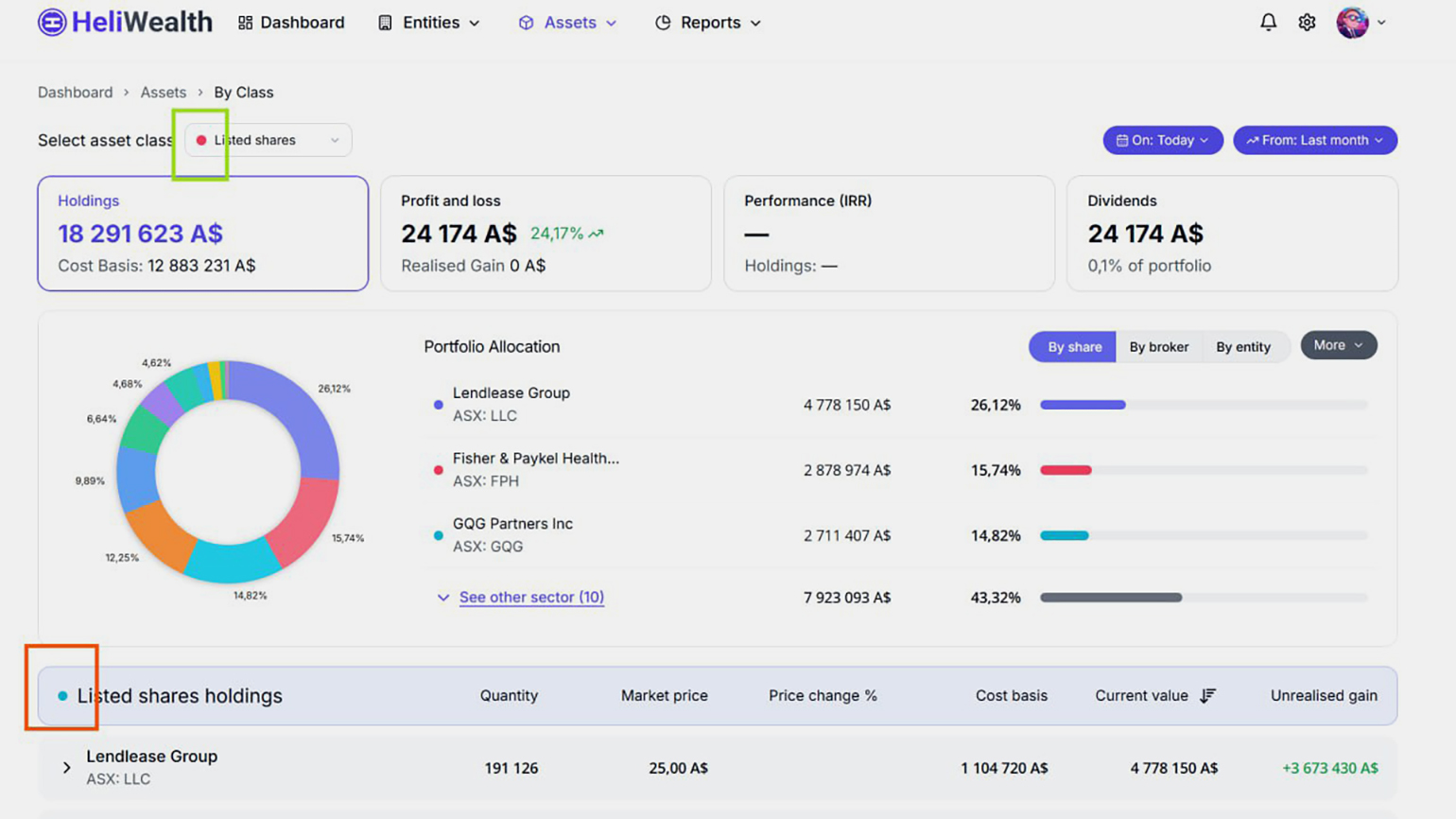Click the user profile avatar
The image size is (1456, 819).
pos(1352,22)
